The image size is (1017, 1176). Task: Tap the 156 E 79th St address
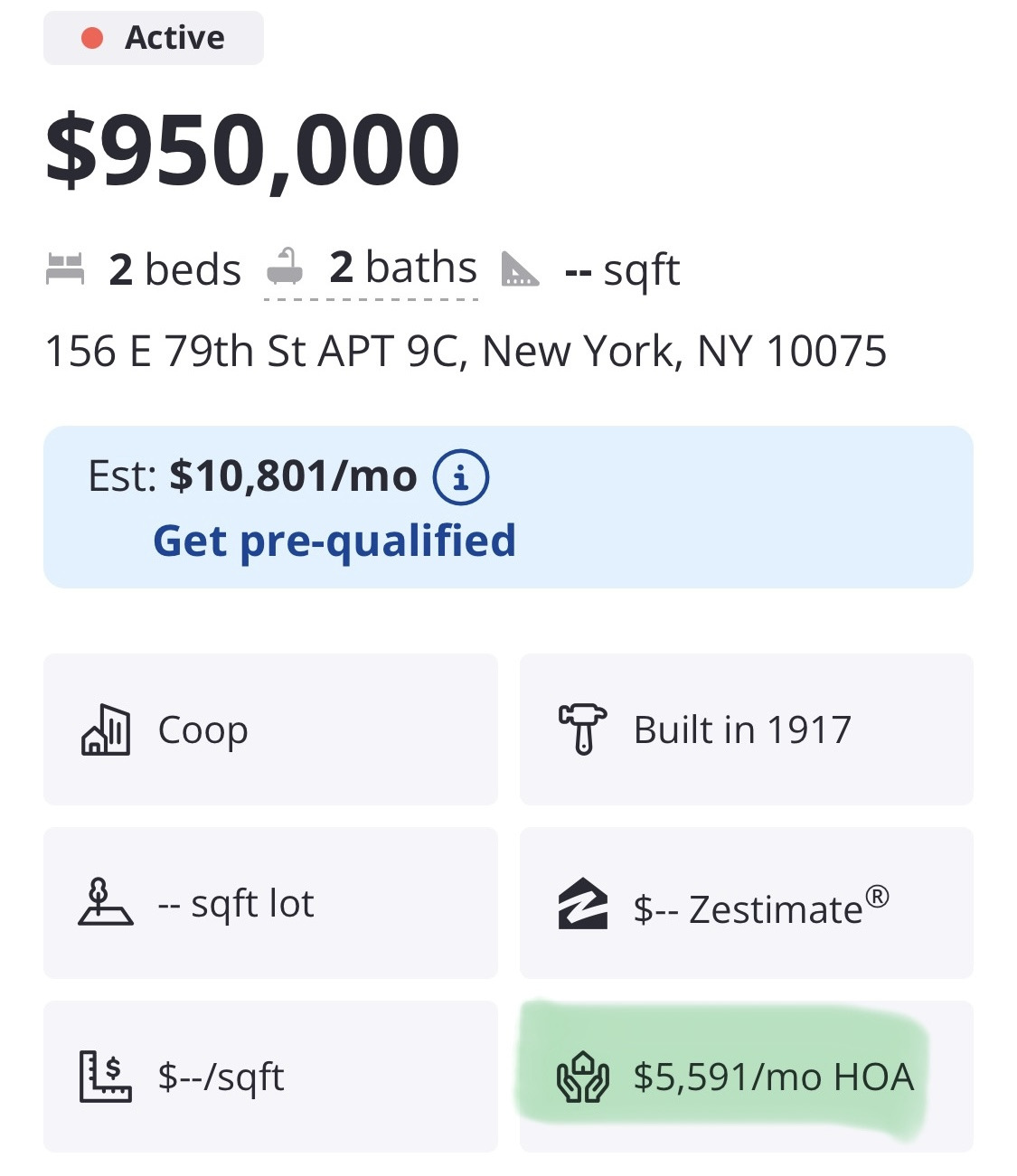tap(466, 352)
